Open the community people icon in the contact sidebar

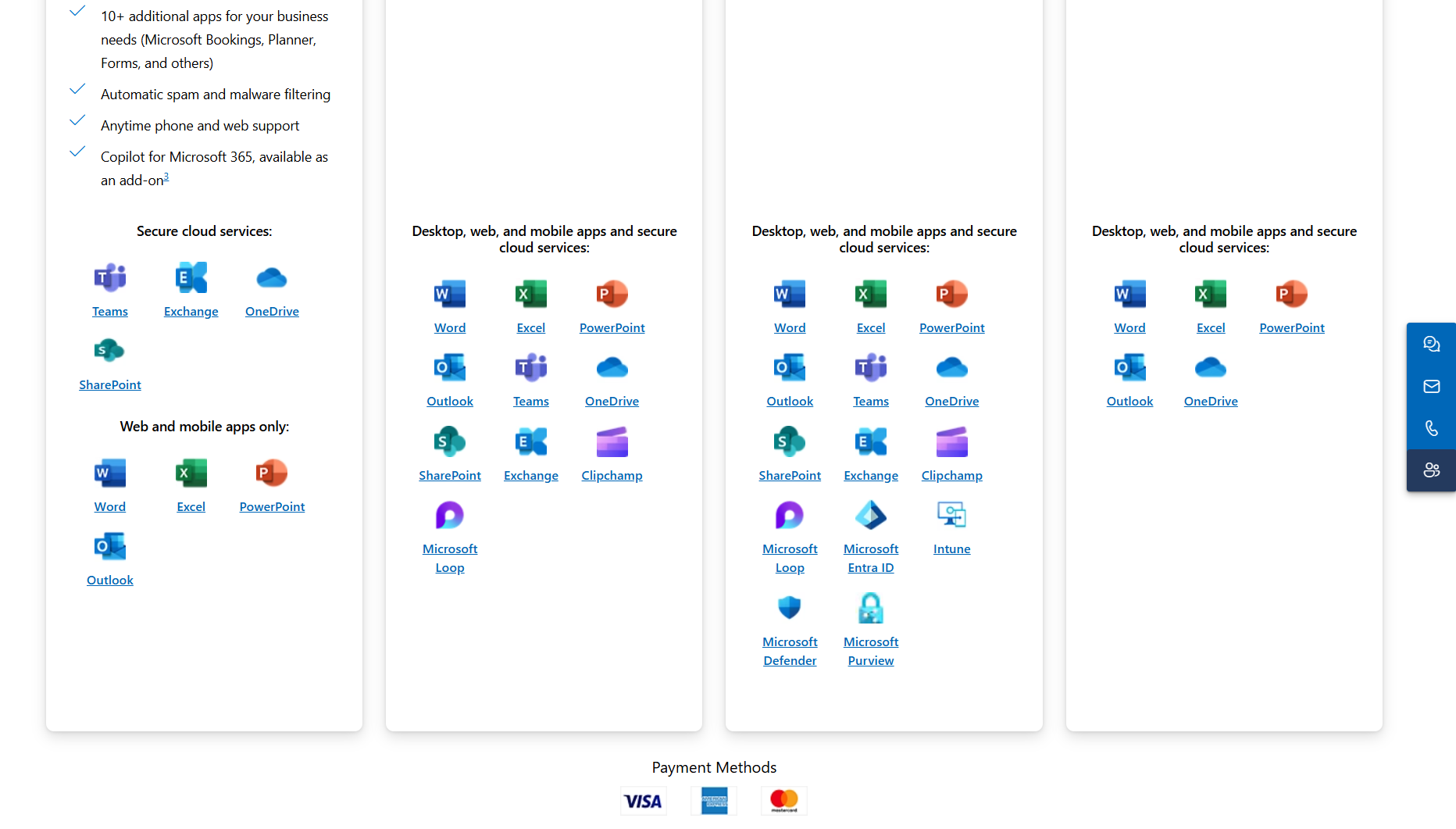[1431, 470]
